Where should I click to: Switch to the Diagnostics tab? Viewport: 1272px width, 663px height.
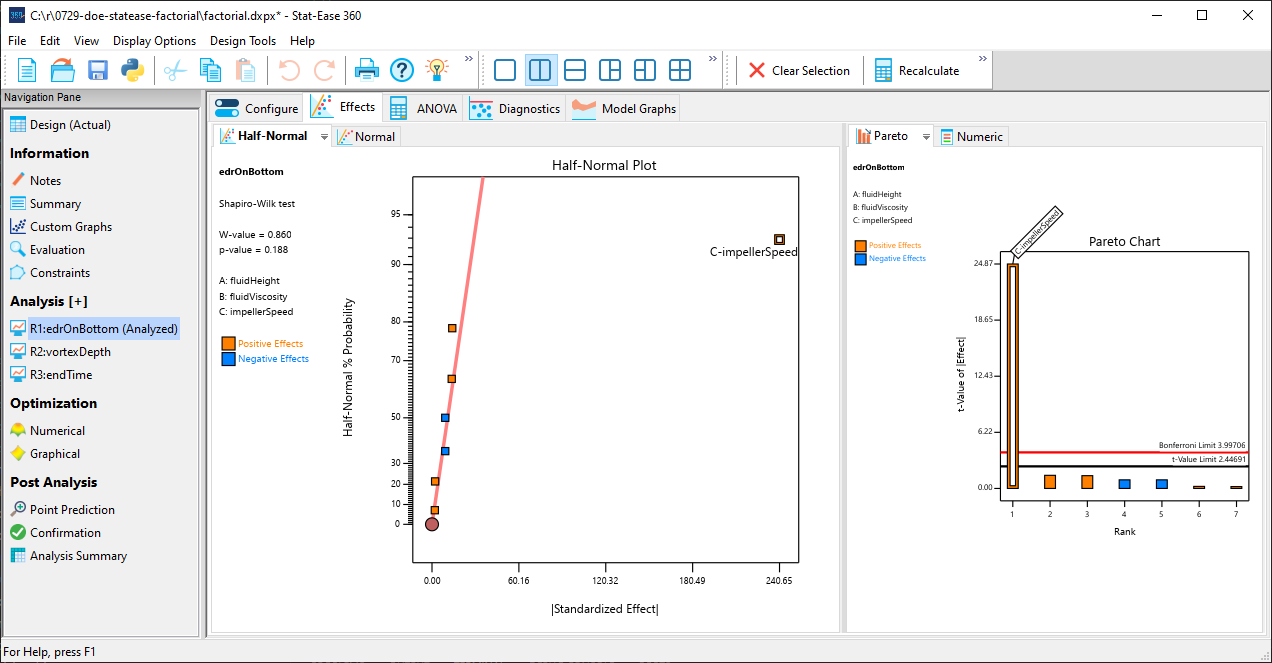click(x=515, y=108)
